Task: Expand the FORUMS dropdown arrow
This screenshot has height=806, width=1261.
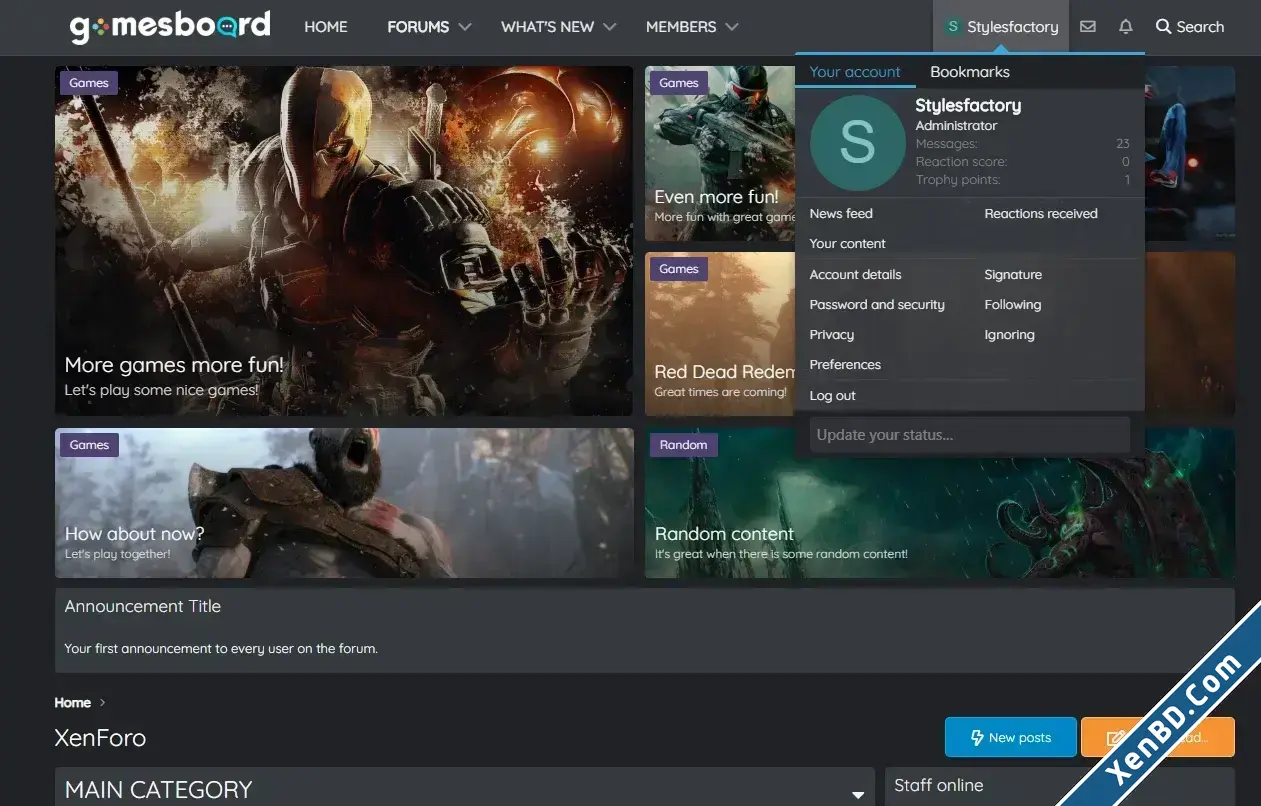Action: click(x=465, y=27)
